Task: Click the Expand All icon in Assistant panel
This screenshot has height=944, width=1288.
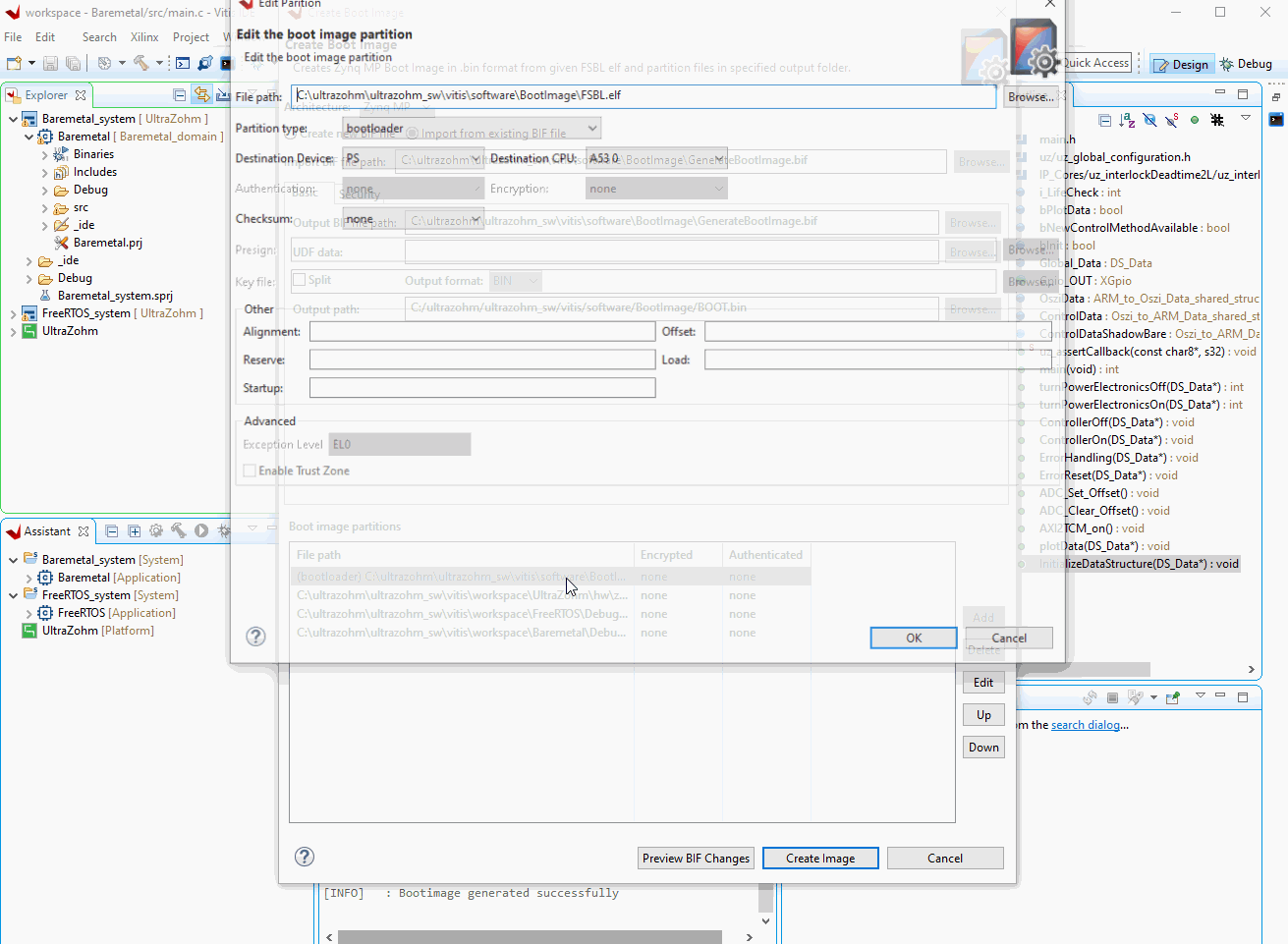Action: (x=134, y=531)
